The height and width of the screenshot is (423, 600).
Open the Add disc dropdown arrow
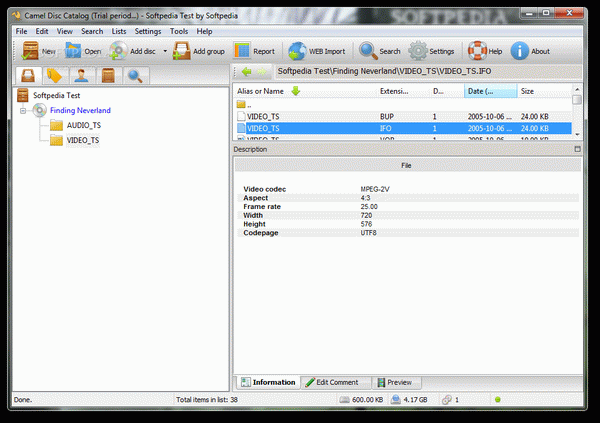[165, 51]
